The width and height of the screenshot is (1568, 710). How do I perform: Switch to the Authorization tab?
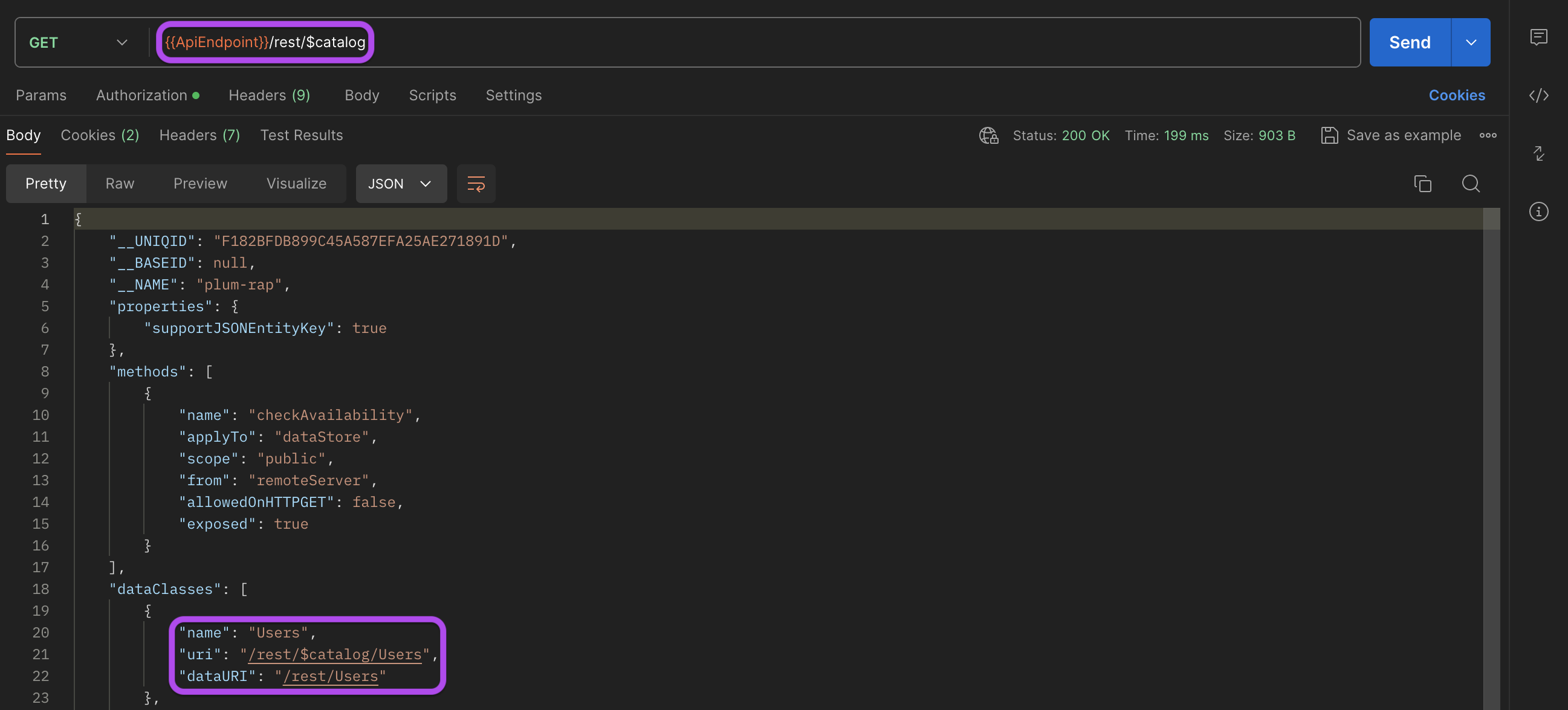pyautogui.click(x=147, y=95)
